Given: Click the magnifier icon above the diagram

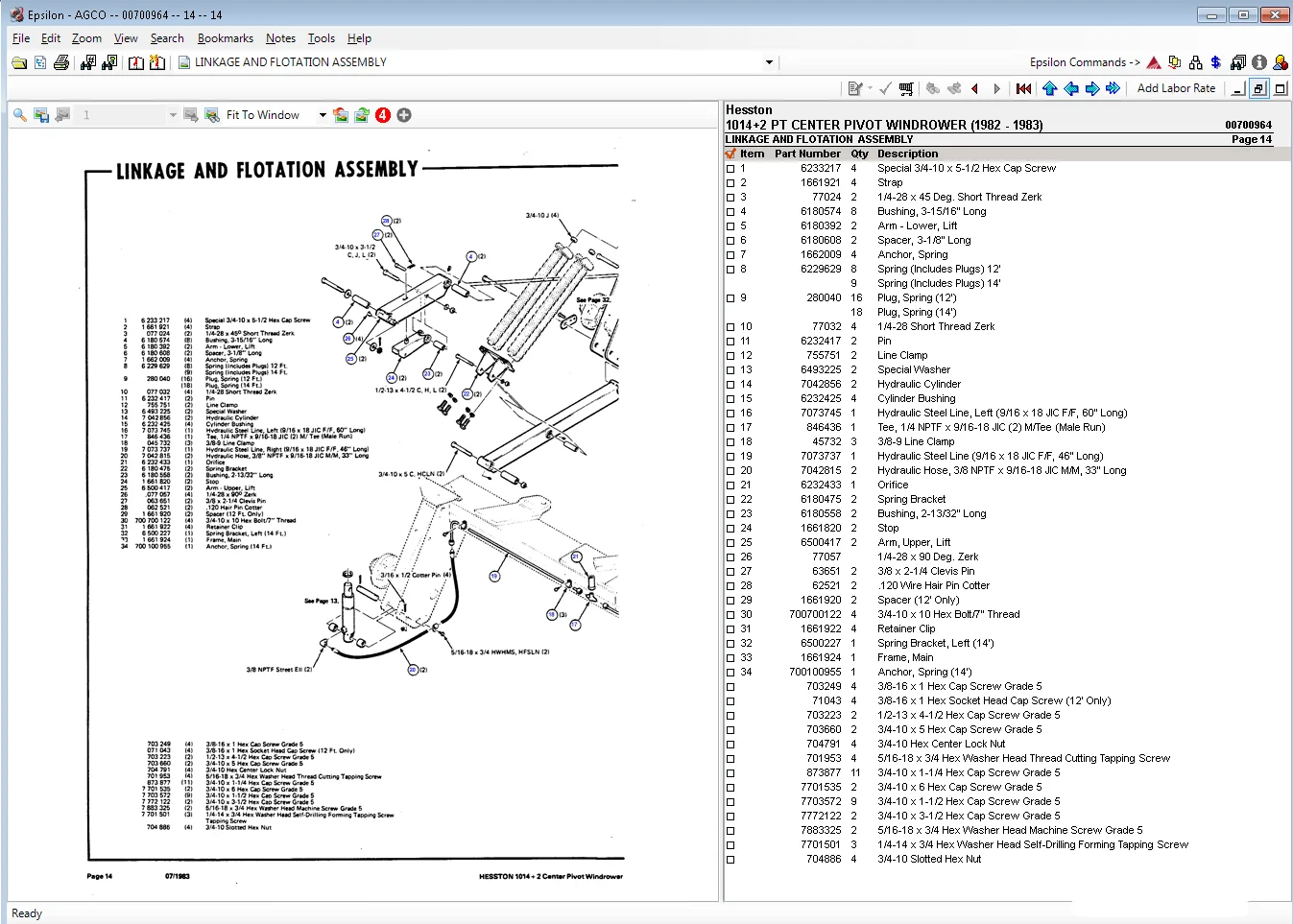Looking at the screenshot, I should coord(19,115).
